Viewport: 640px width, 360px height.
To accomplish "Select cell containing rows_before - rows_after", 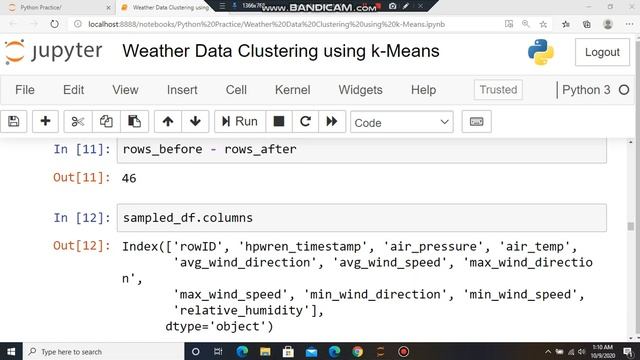I will tap(362, 150).
